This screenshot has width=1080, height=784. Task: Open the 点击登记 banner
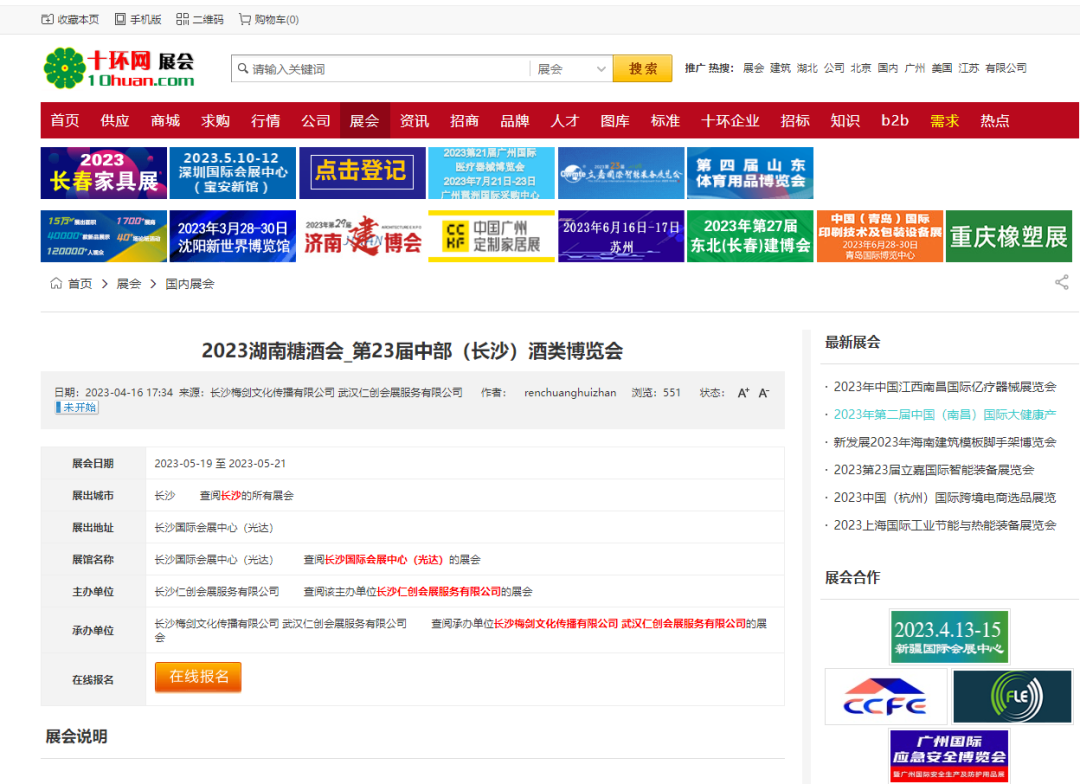point(362,173)
